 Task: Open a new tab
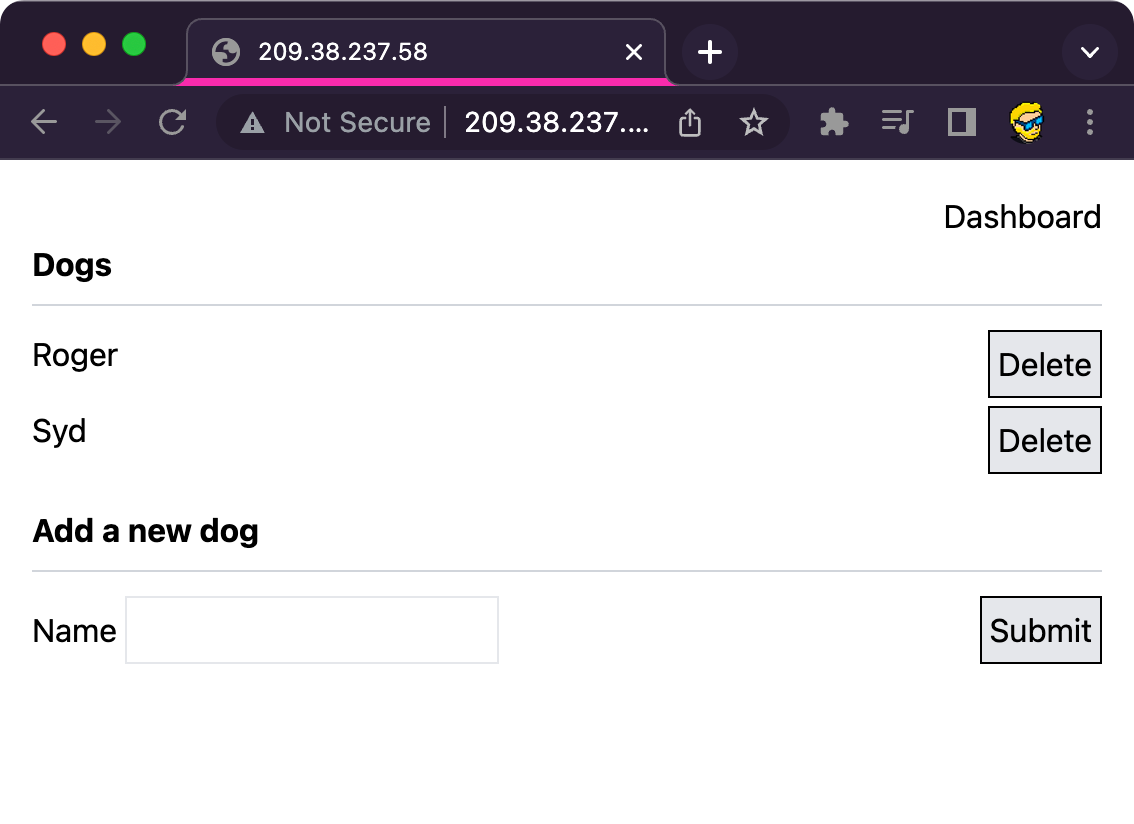click(x=709, y=52)
